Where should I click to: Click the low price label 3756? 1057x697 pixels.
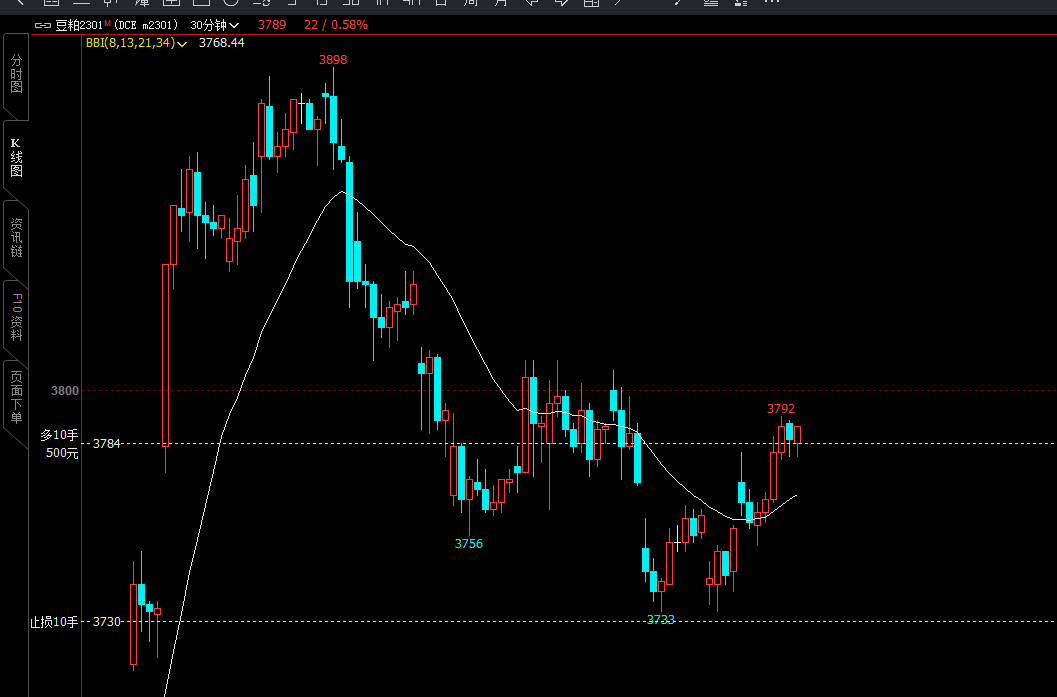[x=469, y=544]
